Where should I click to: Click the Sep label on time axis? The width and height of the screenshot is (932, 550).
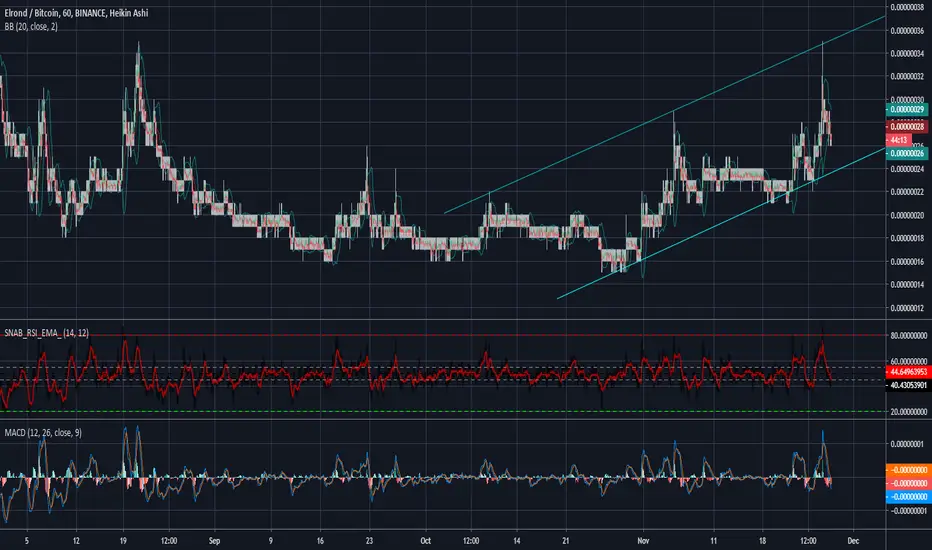coord(215,541)
